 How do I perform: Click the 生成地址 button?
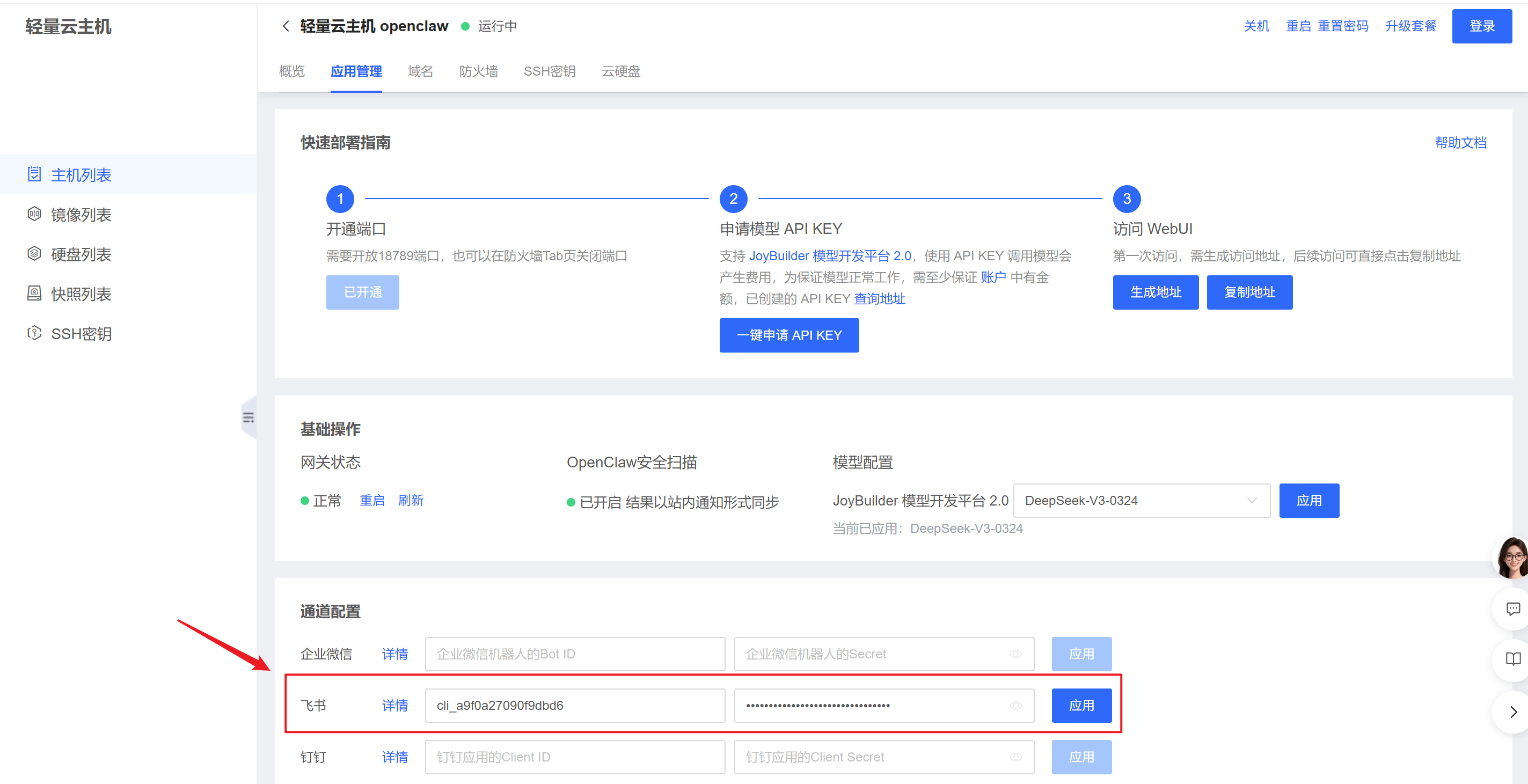[1155, 292]
